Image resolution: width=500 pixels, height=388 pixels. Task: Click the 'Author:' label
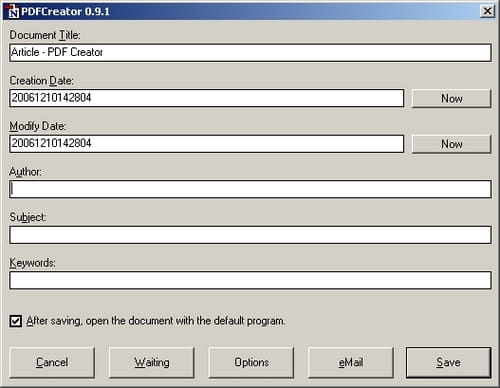pyautogui.click(x=25, y=172)
